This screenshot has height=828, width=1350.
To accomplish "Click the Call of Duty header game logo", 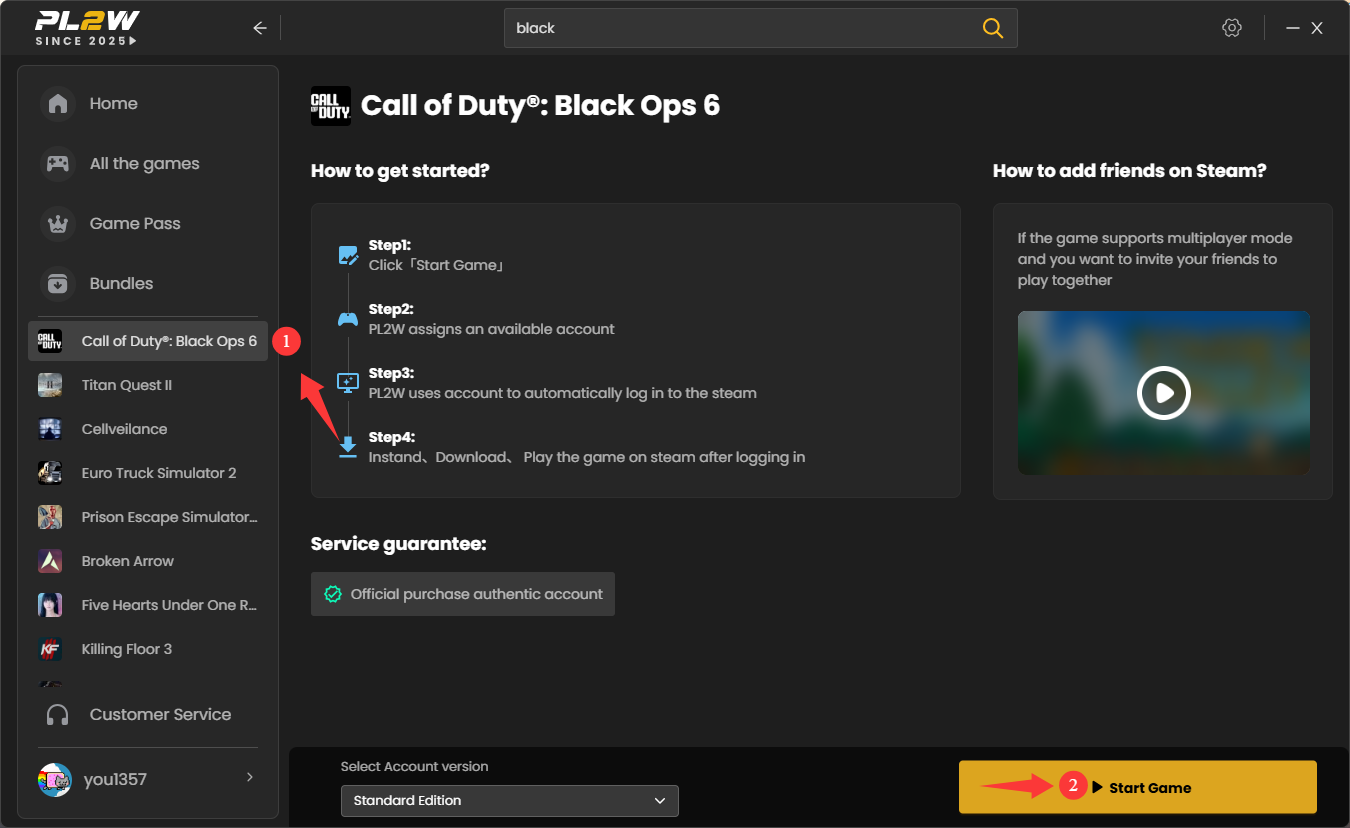I will tap(331, 106).
